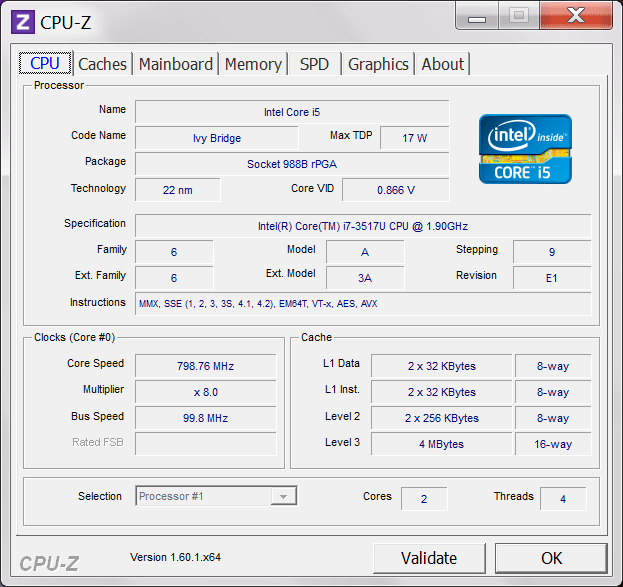Click the CPU-Z purple Z app icon
The image size is (623, 587).
(23, 22)
